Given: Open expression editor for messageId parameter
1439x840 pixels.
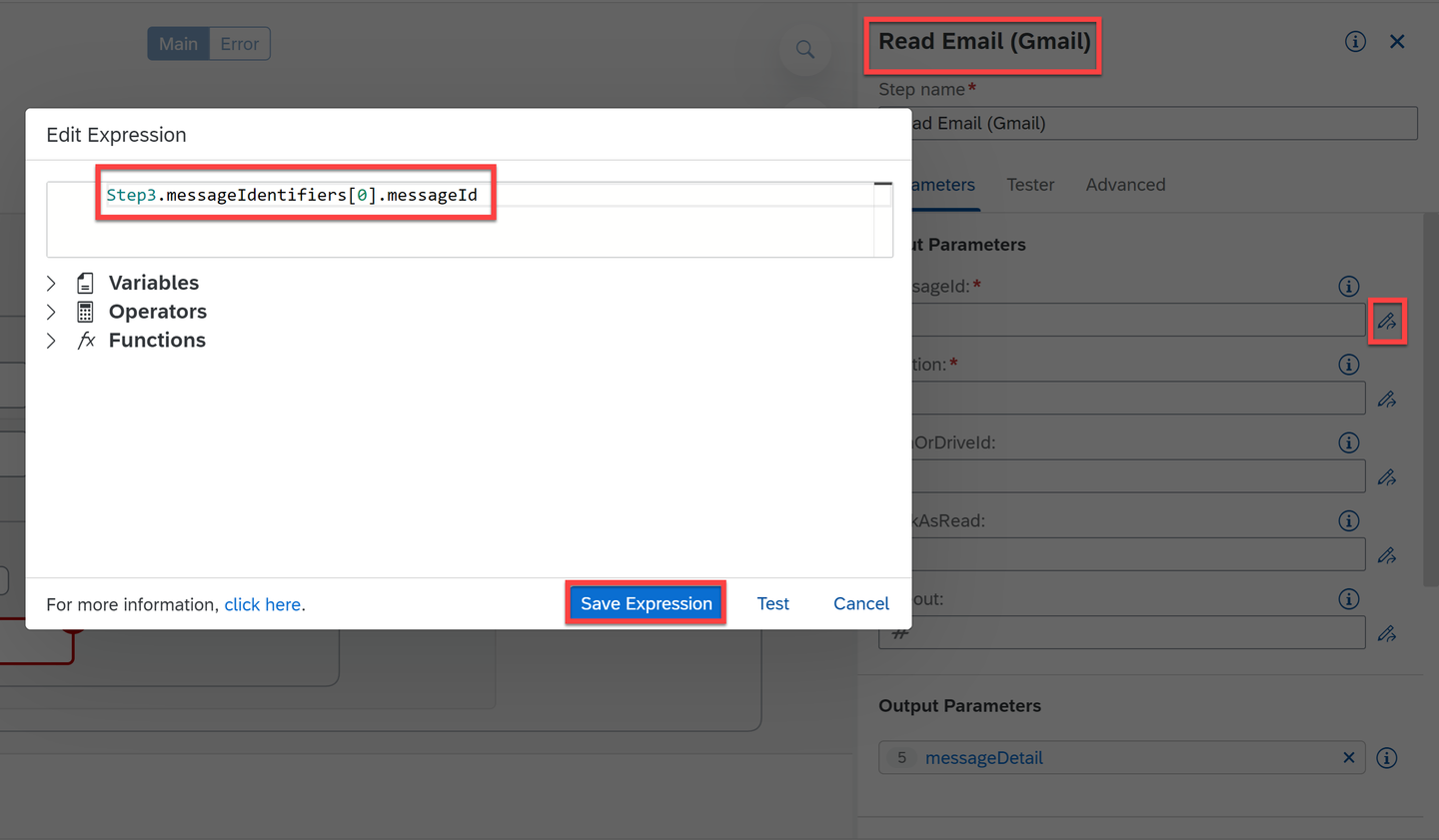Looking at the screenshot, I should tap(1387, 321).
